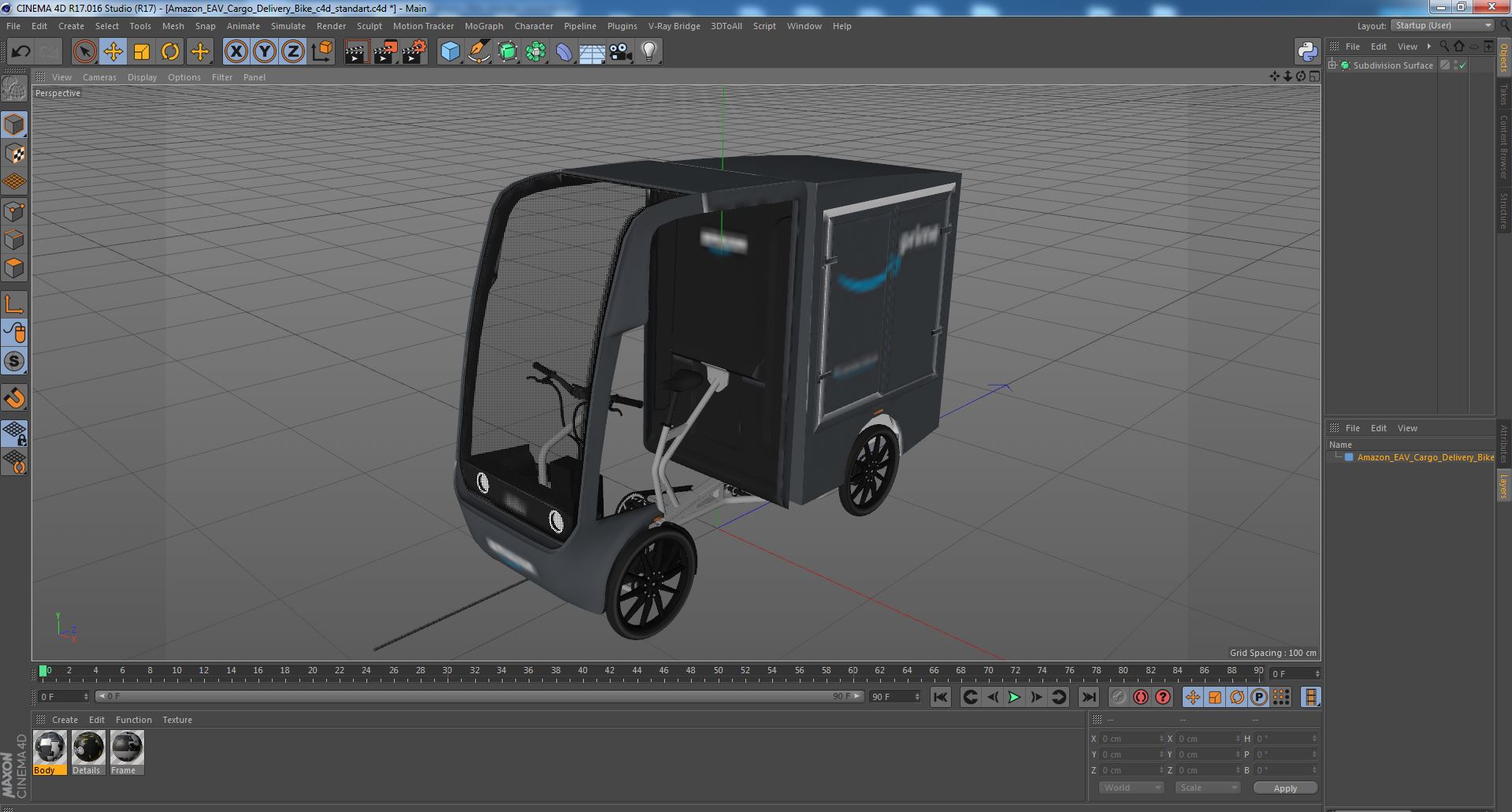1512x812 pixels.
Task: Add a Camera object
Action: pos(620,52)
